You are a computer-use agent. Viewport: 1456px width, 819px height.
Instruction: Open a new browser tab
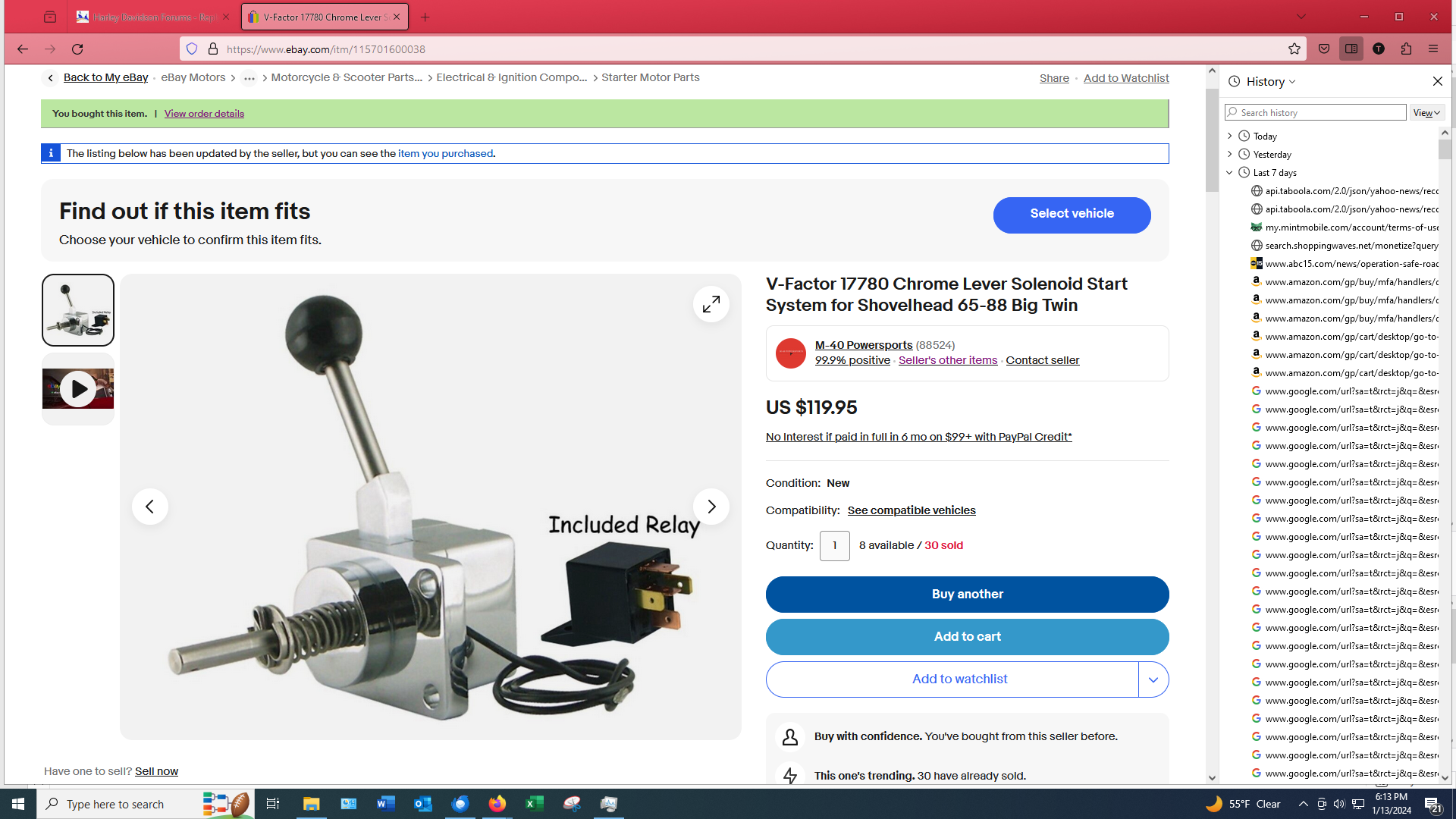425,17
